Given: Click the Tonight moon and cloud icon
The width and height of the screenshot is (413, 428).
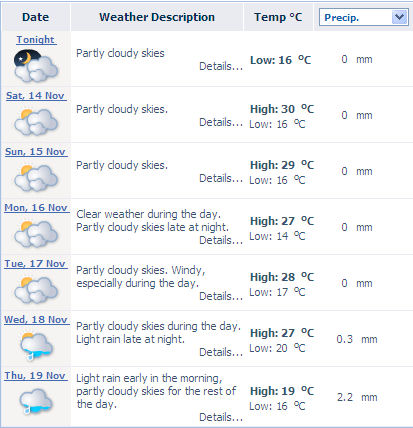Looking at the screenshot, I should coord(36,66).
